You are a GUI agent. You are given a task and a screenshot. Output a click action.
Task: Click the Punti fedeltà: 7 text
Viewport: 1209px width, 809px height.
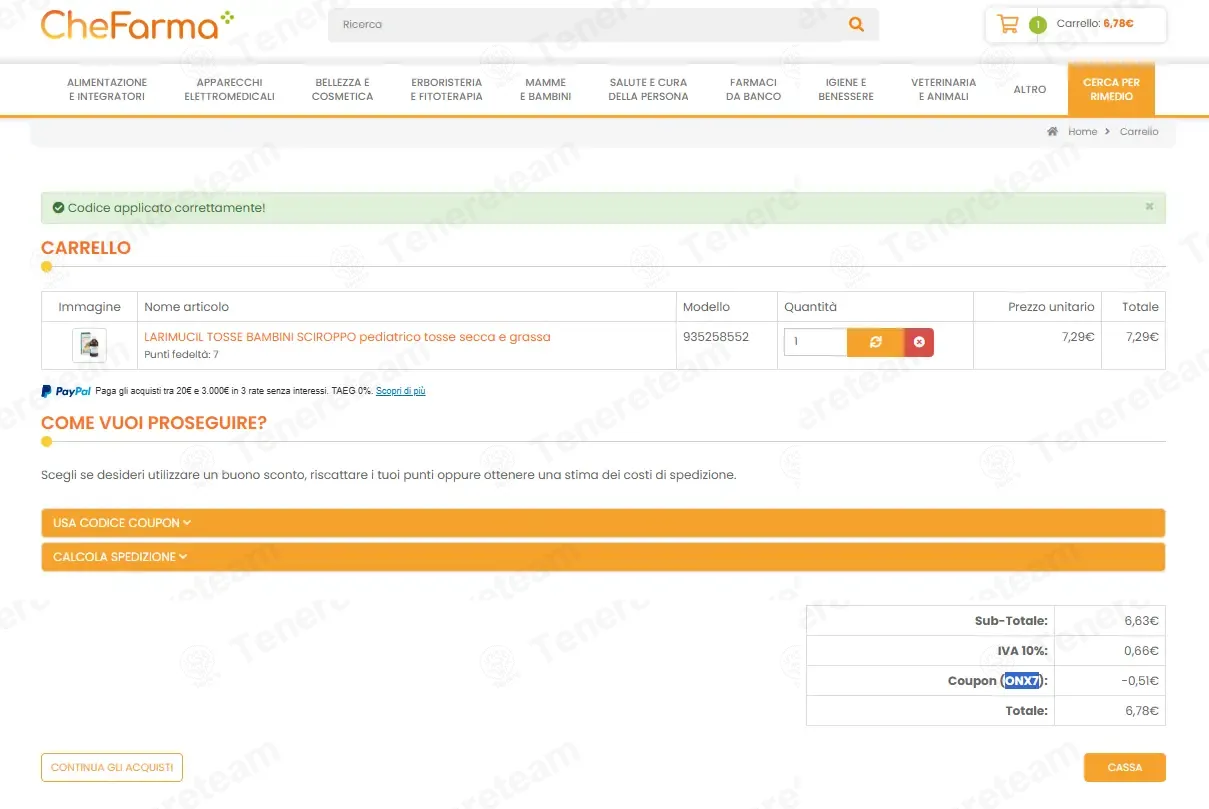coord(181,355)
